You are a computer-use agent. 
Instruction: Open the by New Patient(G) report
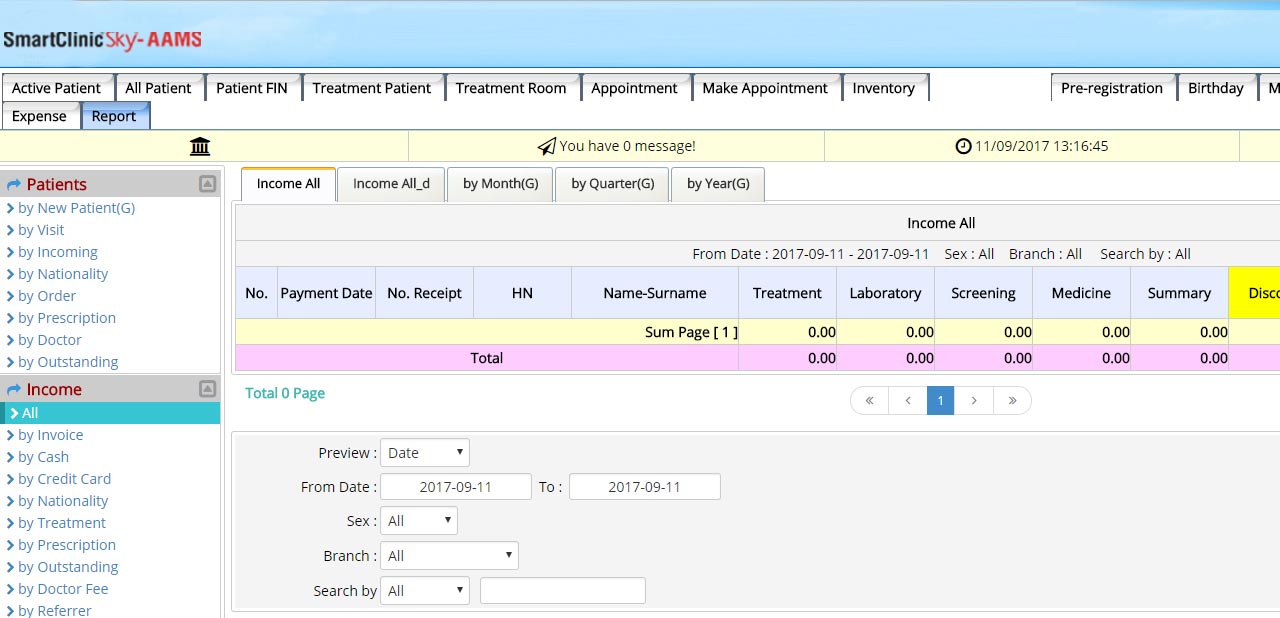pos(76,208)
